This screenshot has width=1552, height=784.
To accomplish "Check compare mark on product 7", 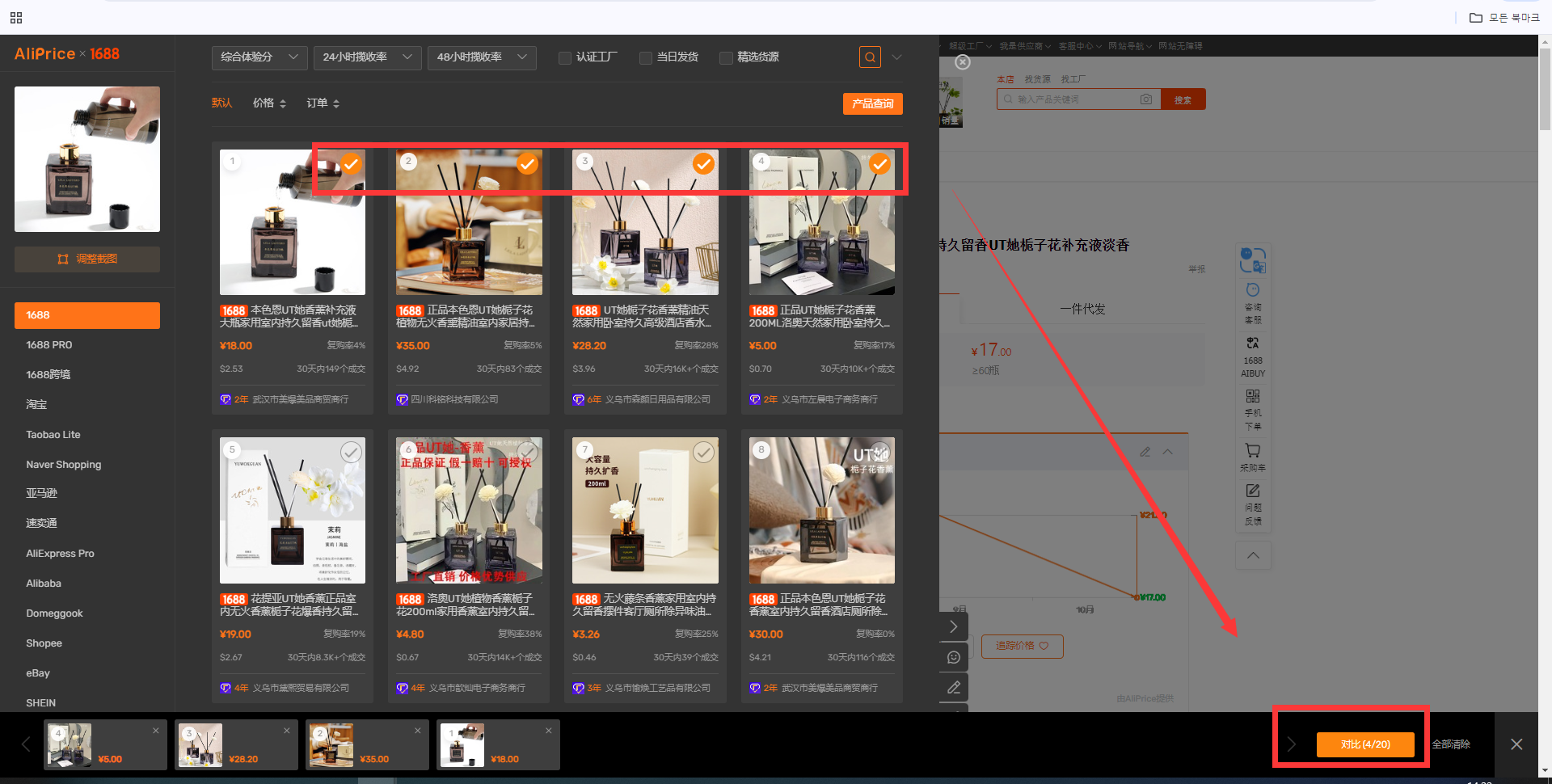I will tap(703, 453).
